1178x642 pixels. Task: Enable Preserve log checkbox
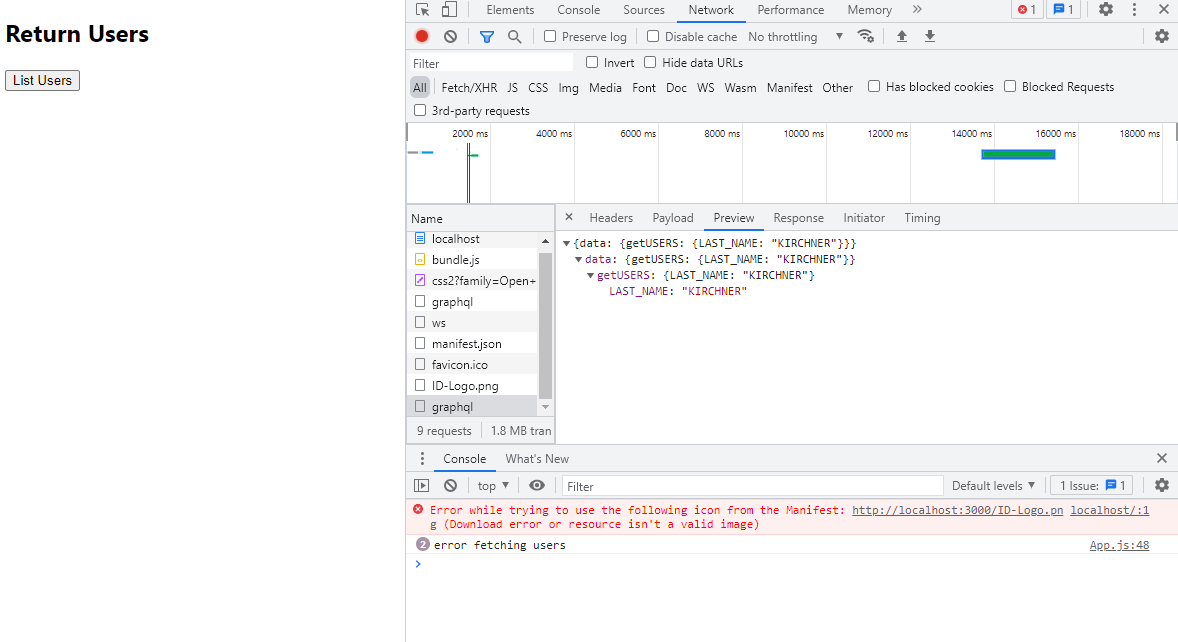(x=550, y=36)
